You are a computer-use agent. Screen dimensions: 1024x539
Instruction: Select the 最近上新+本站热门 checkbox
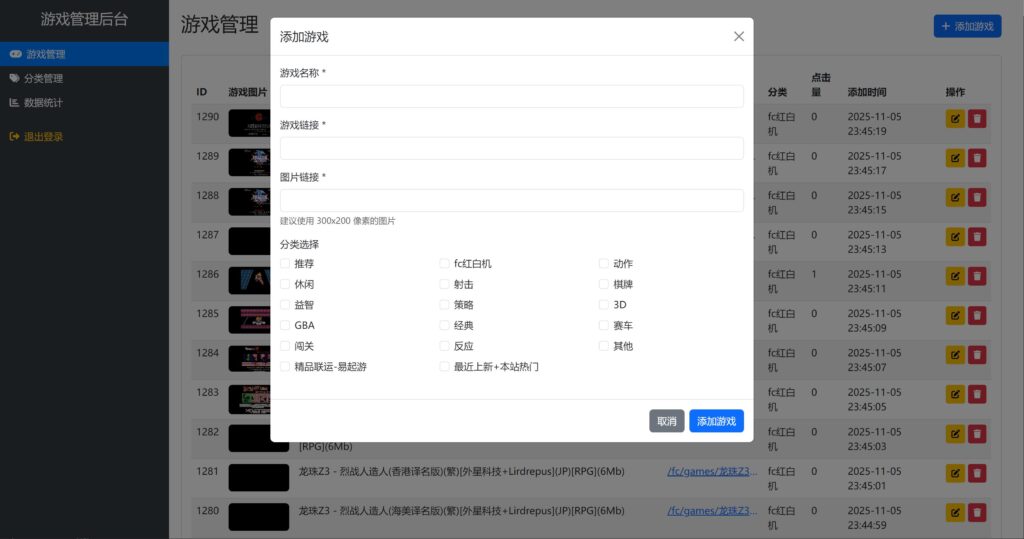pos(444,367)
